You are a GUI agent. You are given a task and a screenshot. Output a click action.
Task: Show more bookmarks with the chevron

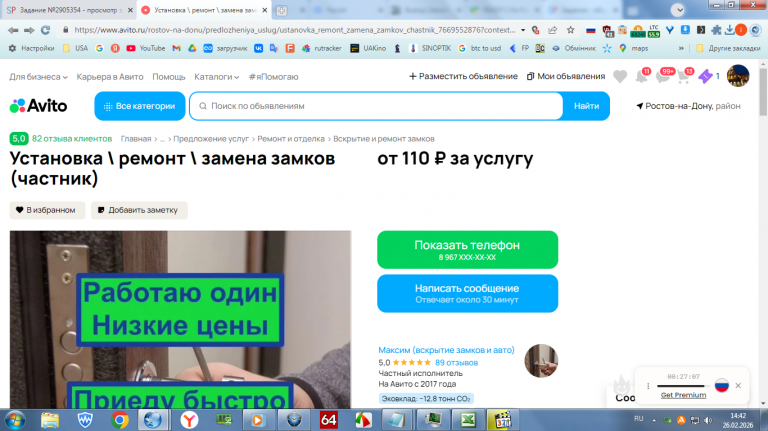pyautogui.click(x=681, y=48)
